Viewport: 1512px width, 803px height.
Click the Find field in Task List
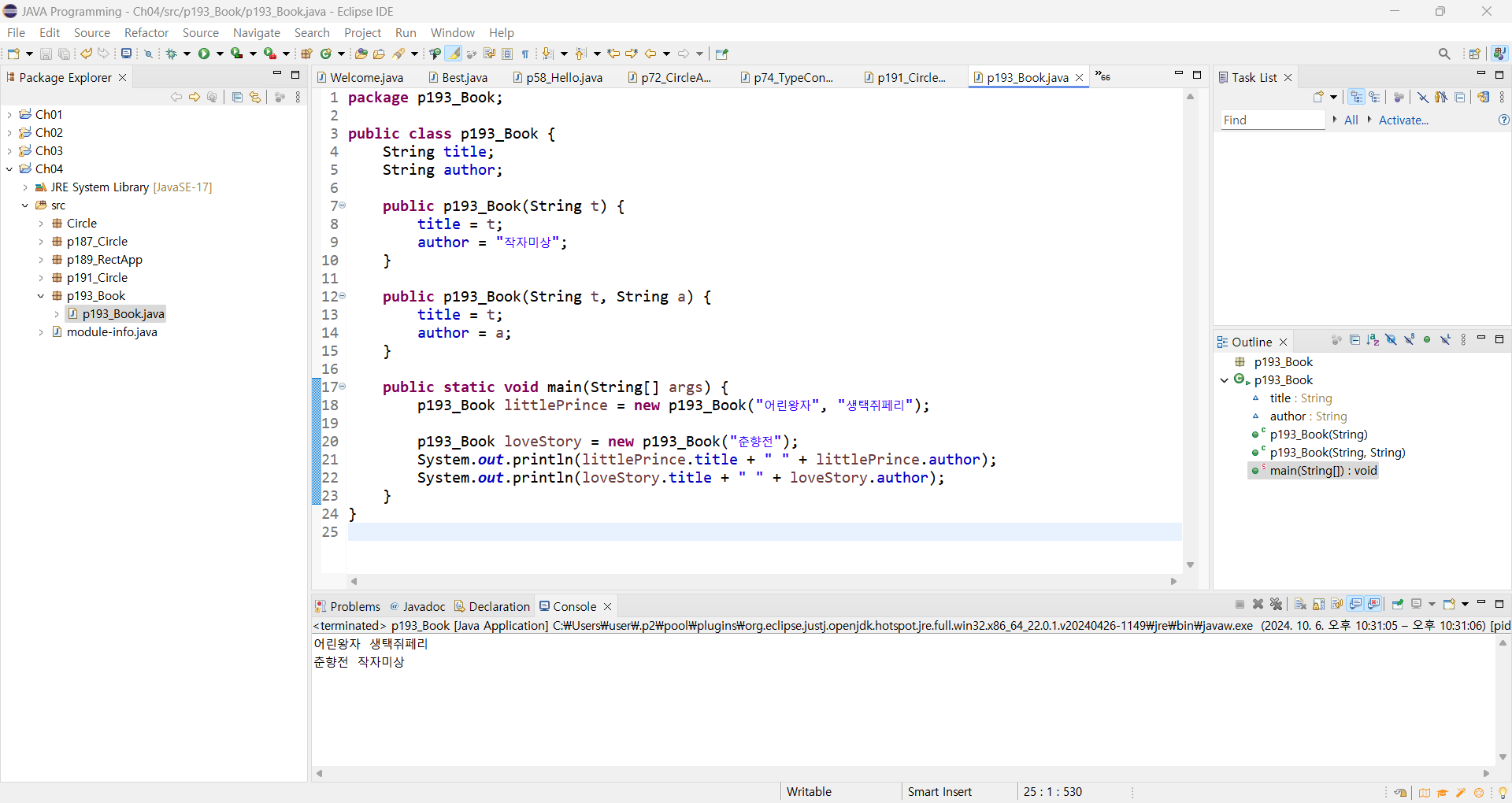pos(1273,120)
